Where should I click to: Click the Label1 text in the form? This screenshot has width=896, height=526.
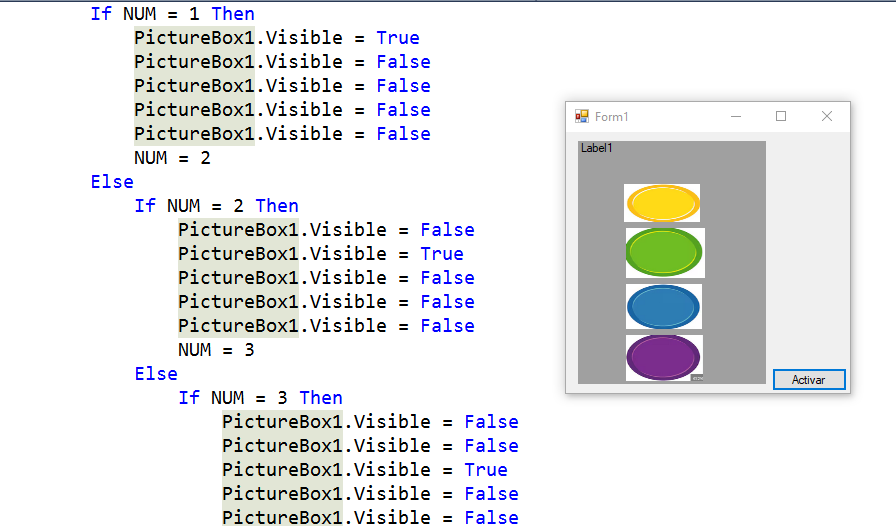pos(597,148)
